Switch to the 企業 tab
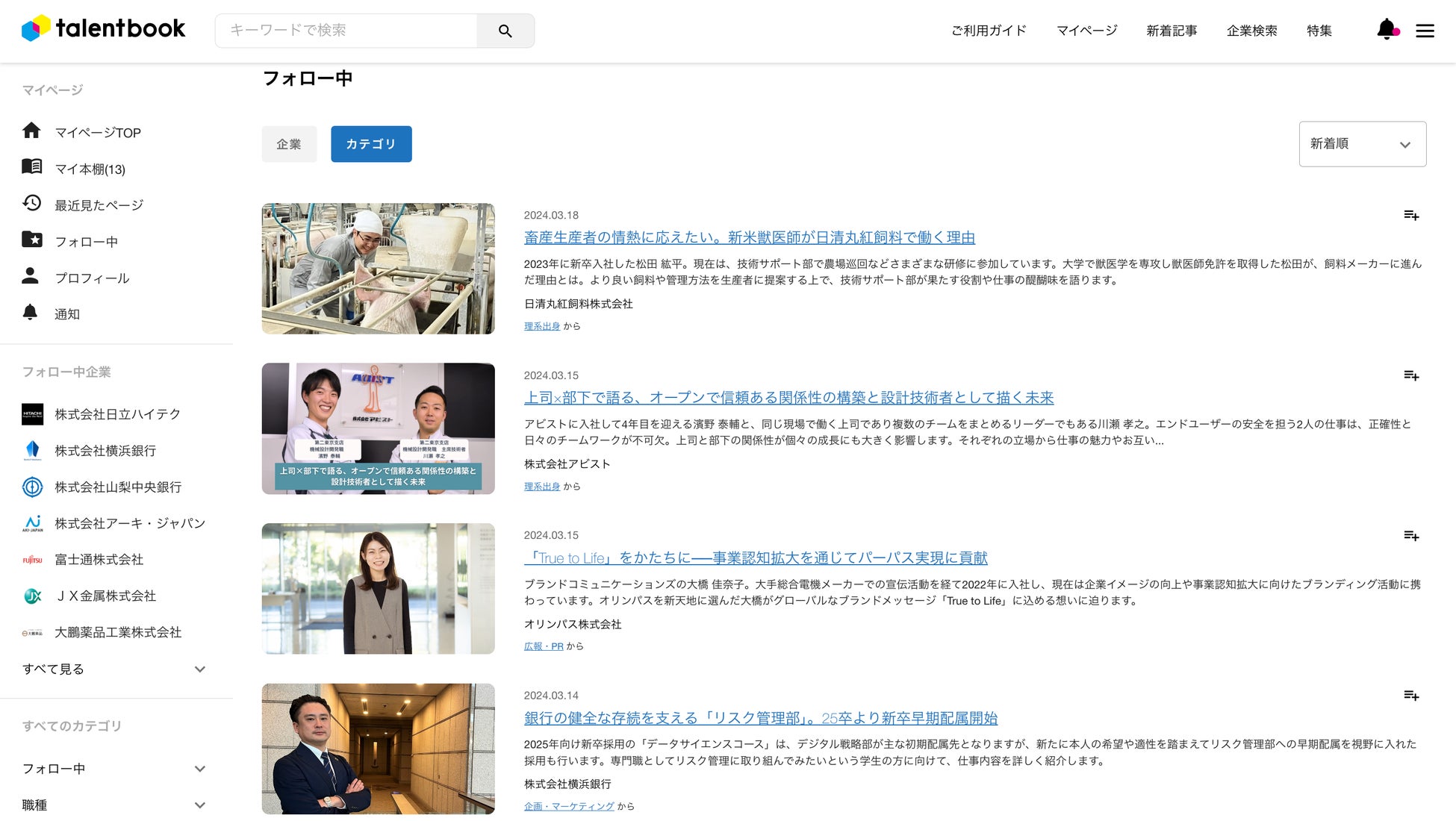This screenshot has height=821, width=1456. click(289, 144)
